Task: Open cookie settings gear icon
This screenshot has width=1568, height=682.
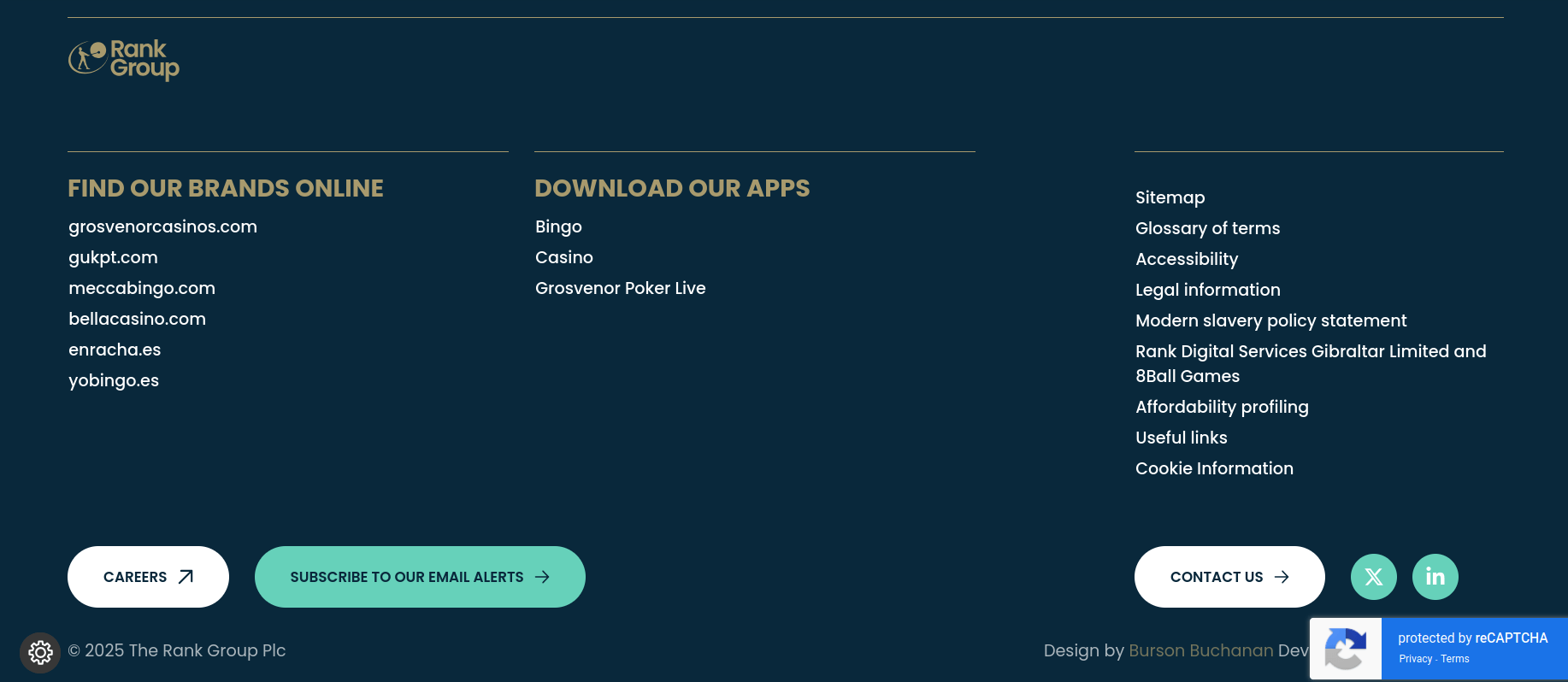Action: click(40, 653)
